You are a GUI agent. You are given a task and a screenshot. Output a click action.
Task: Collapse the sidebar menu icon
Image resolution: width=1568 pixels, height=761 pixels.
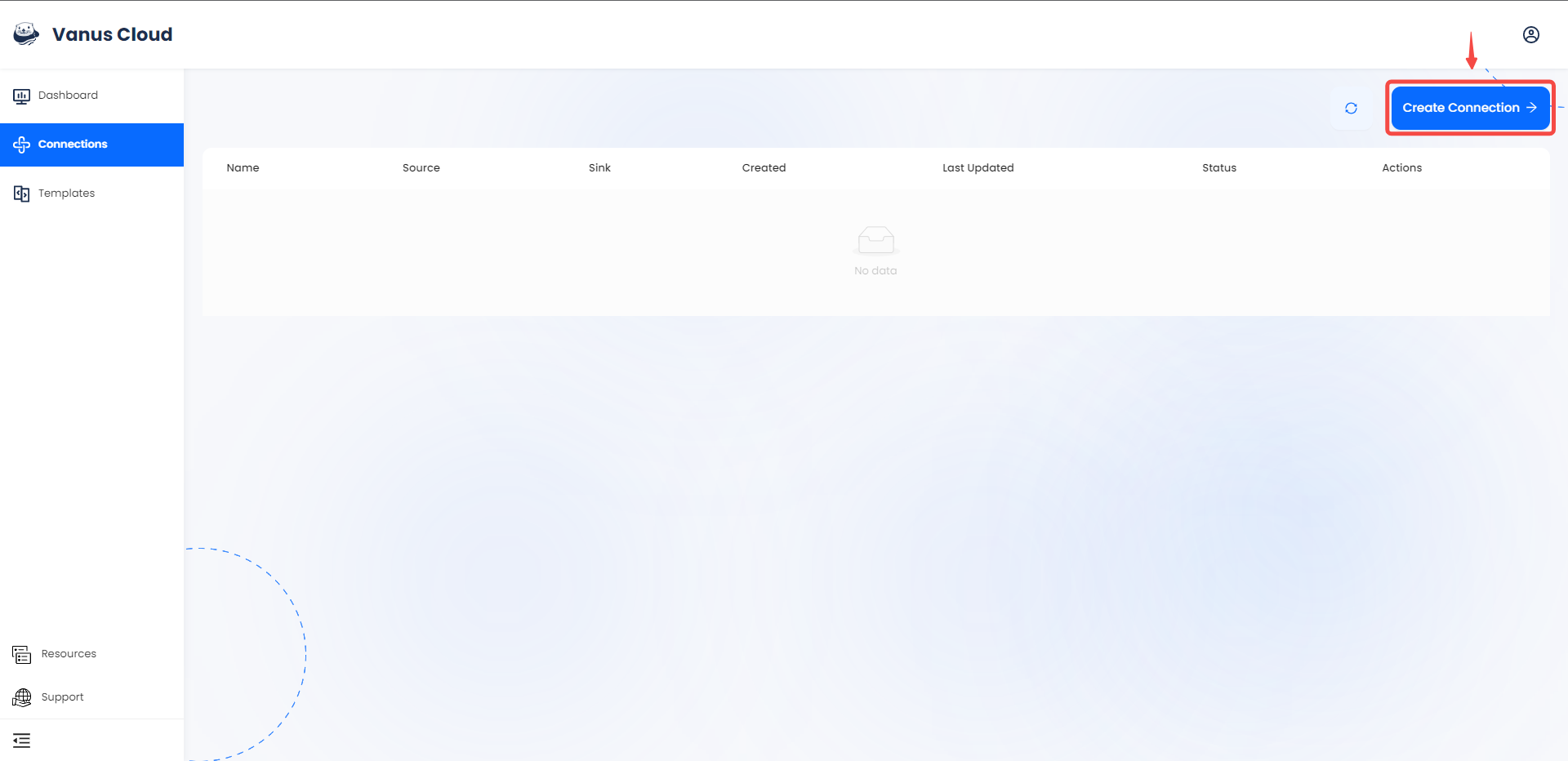(x=22, y=741)
